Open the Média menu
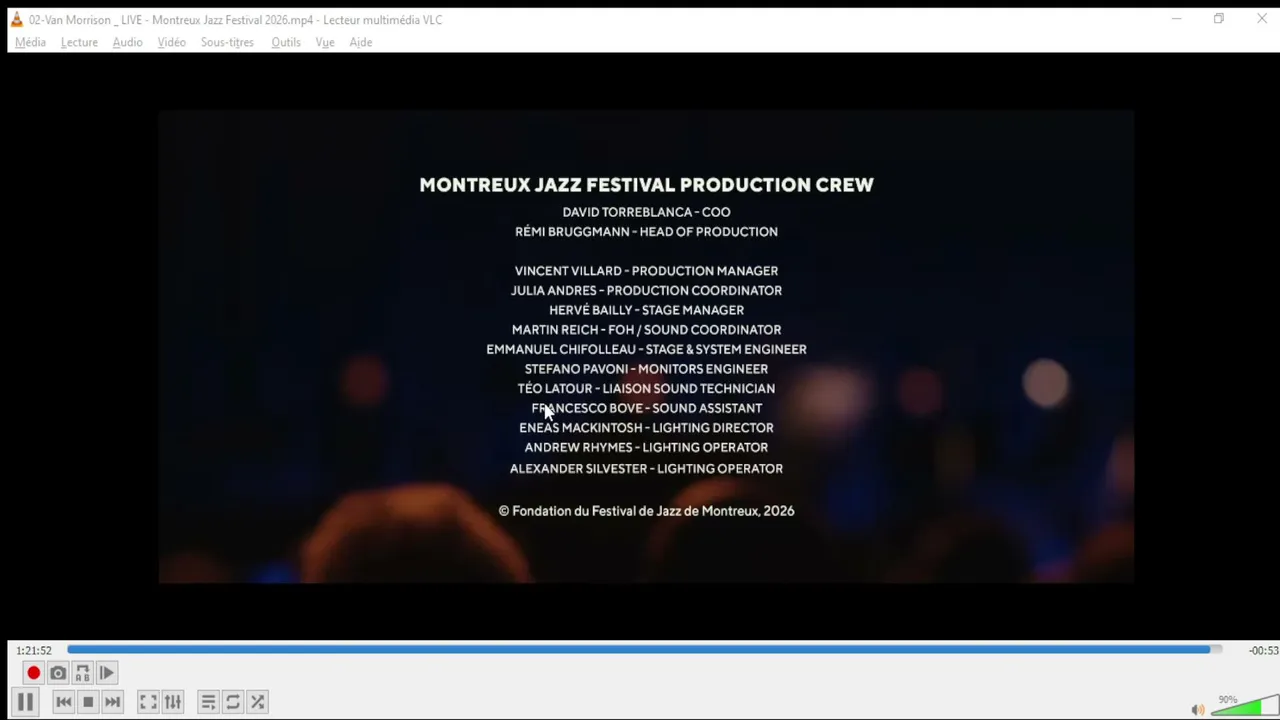Viewport: 1280px width, 720px height. (30, 42)
